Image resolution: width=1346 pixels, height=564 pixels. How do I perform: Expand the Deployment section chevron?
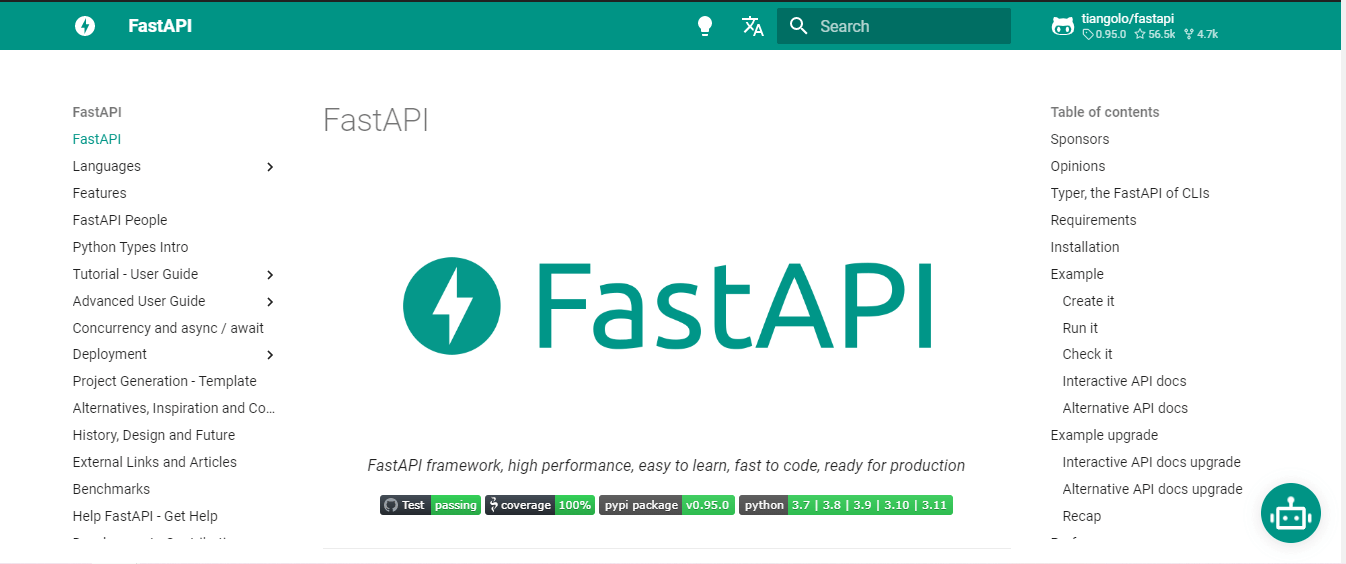click(270, 355)
